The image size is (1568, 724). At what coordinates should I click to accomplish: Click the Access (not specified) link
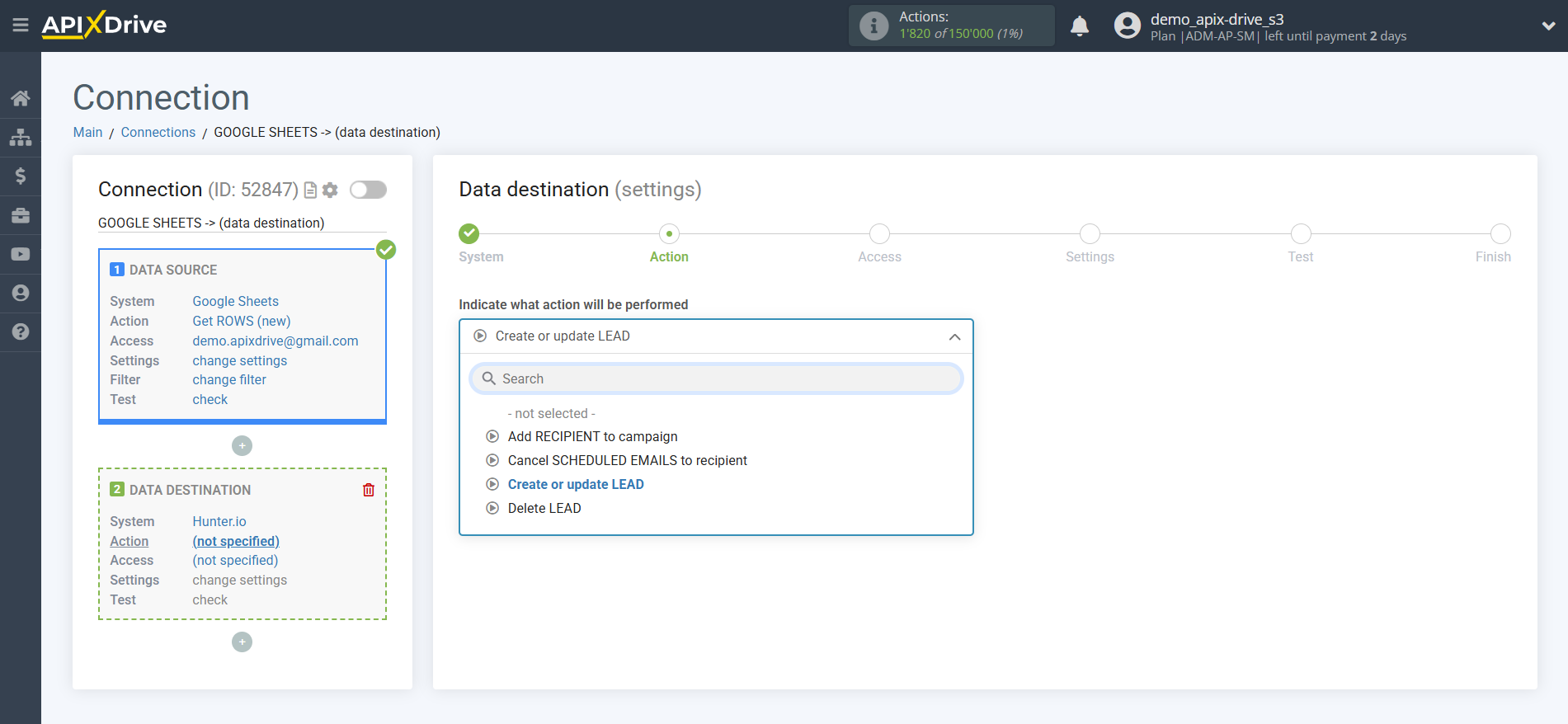tap(235, 560)
